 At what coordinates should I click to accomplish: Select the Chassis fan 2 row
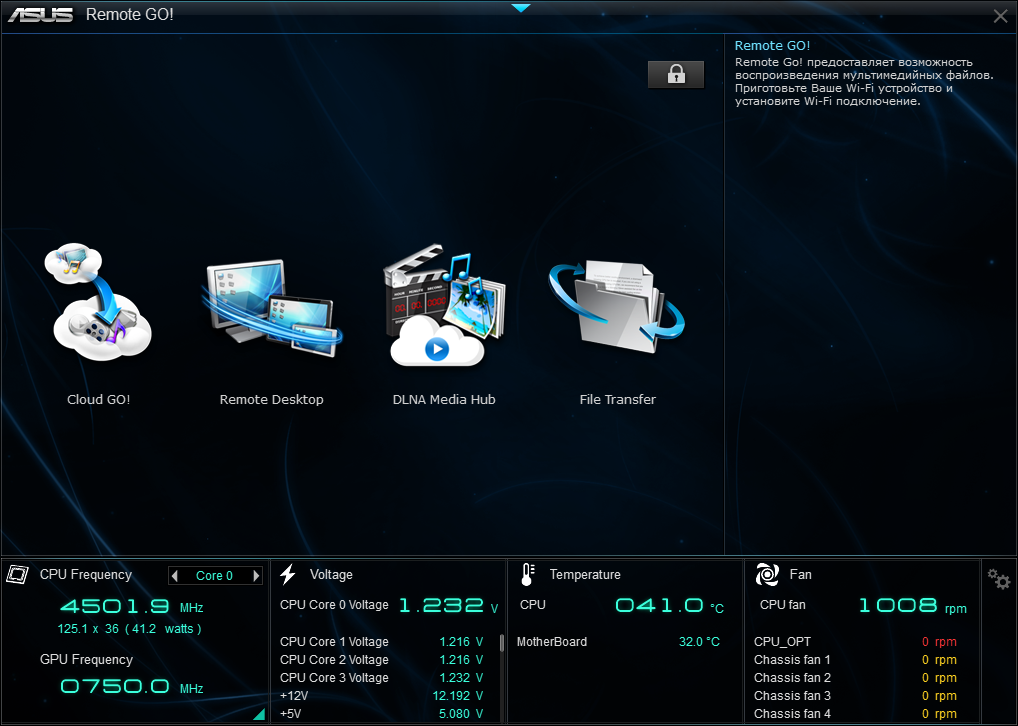coord(855,678)
